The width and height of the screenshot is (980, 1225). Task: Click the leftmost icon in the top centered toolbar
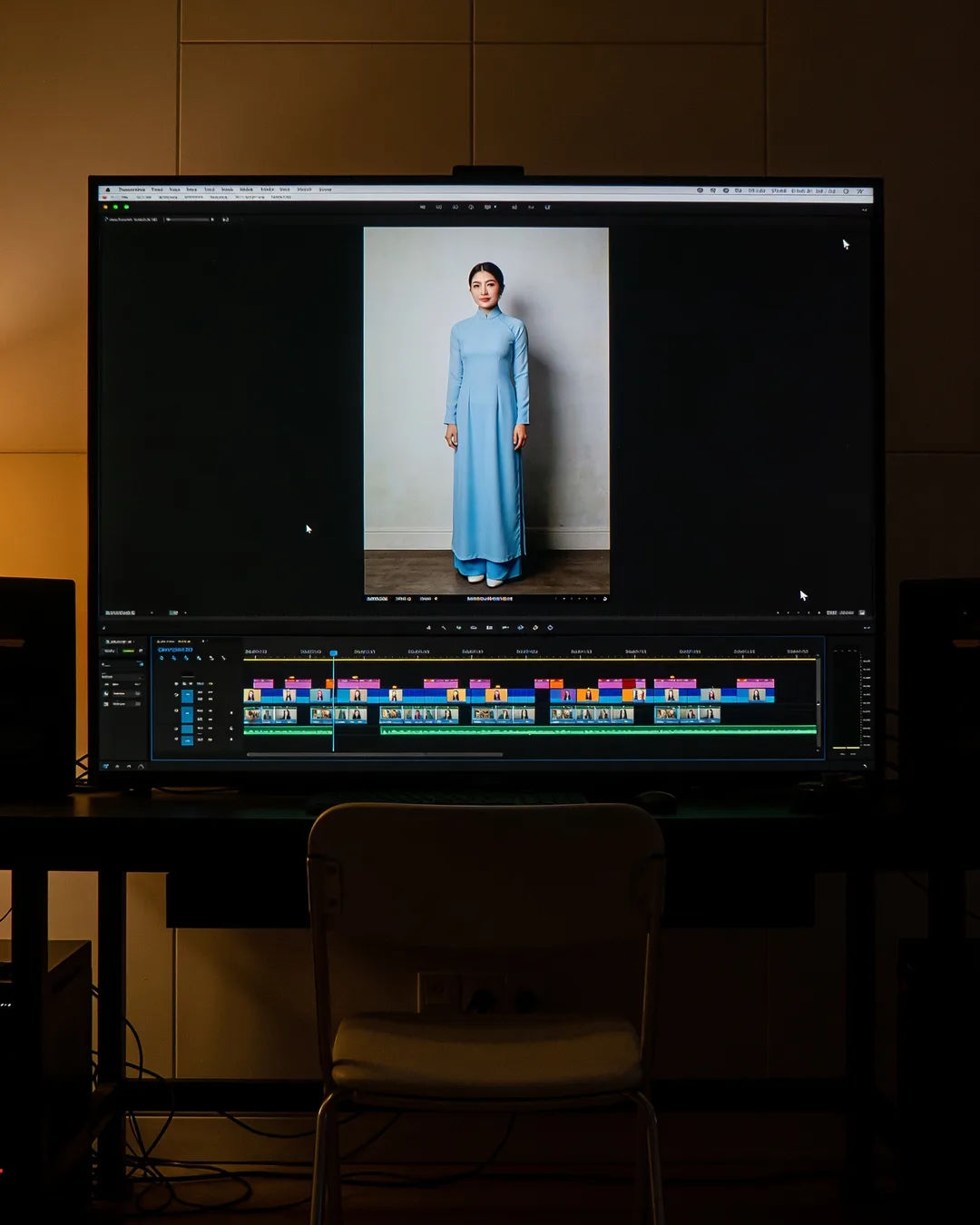pyautogui.click(x=422, y=207)
